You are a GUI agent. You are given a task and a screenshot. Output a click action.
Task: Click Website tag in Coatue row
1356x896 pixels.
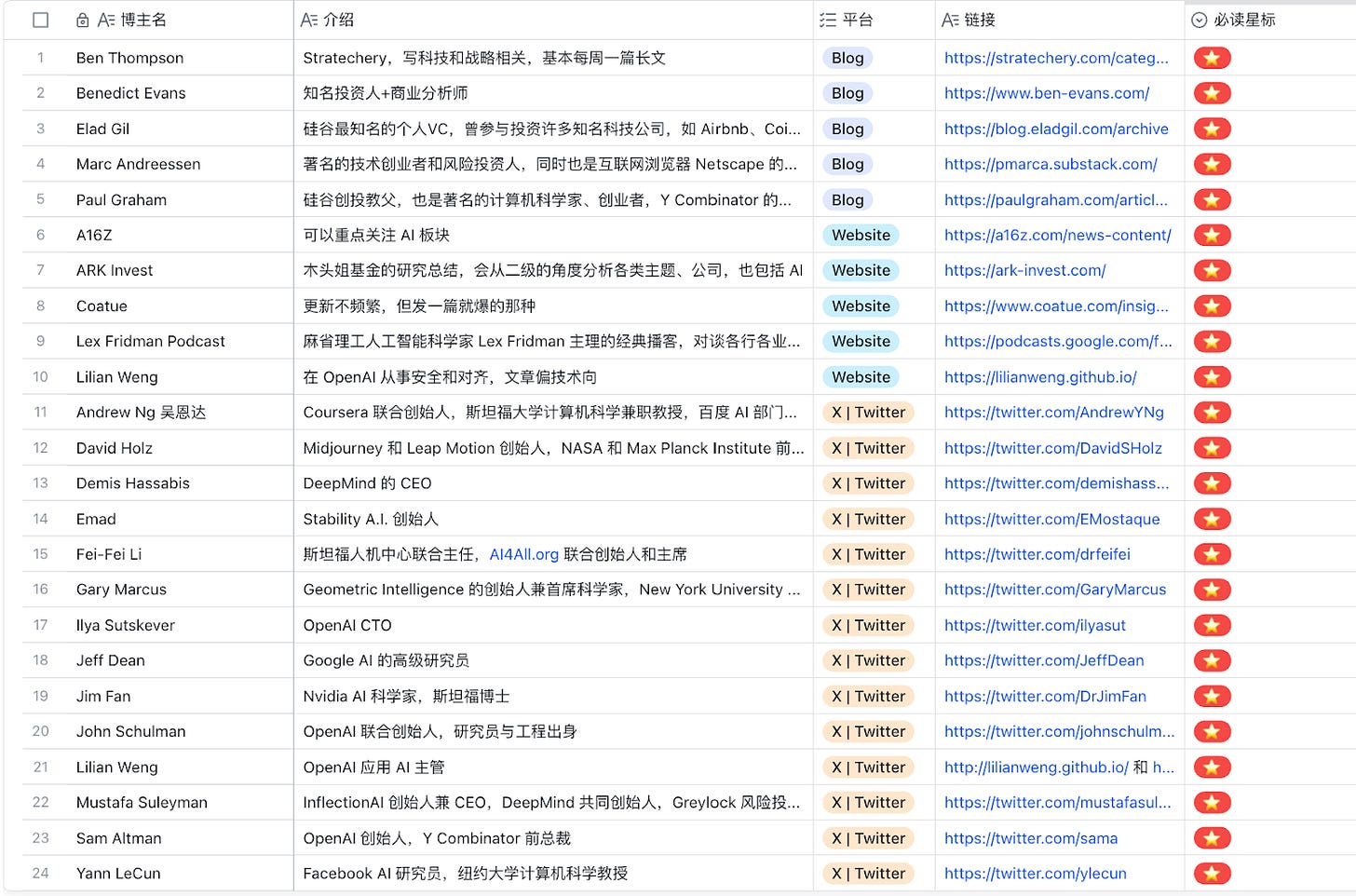861,305
